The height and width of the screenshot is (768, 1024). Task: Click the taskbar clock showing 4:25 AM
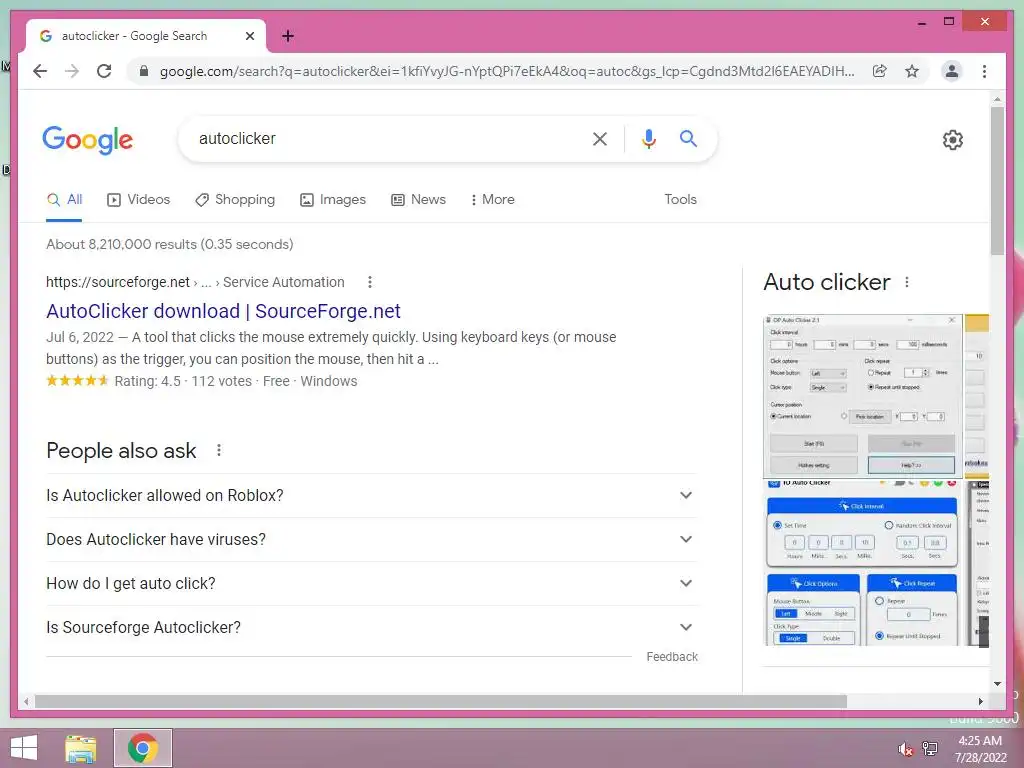(980, 749)
